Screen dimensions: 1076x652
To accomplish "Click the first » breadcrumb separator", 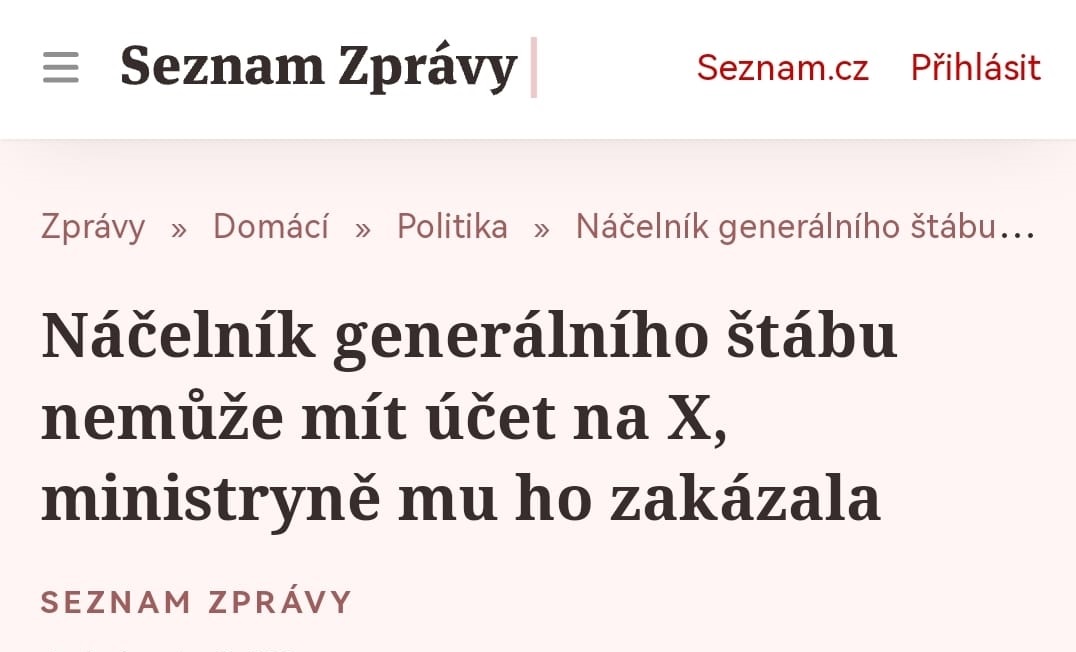I will (x=178, y=229).
